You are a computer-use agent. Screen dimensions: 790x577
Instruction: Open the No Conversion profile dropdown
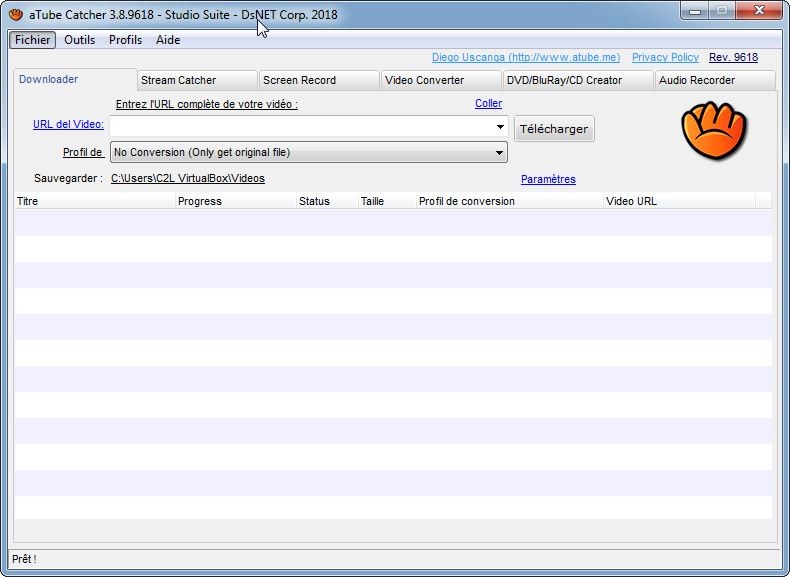pyautogui.click(x=308, y=152)
